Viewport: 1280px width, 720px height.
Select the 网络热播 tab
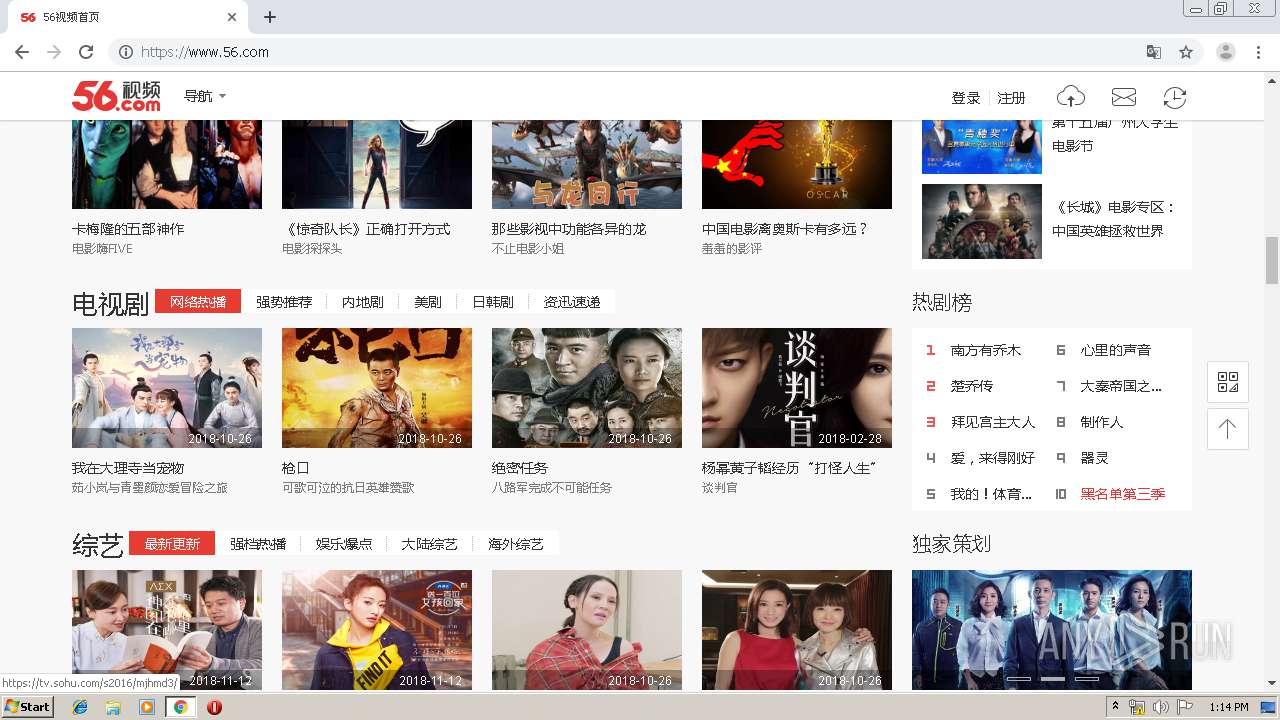[x=198, y=301]
